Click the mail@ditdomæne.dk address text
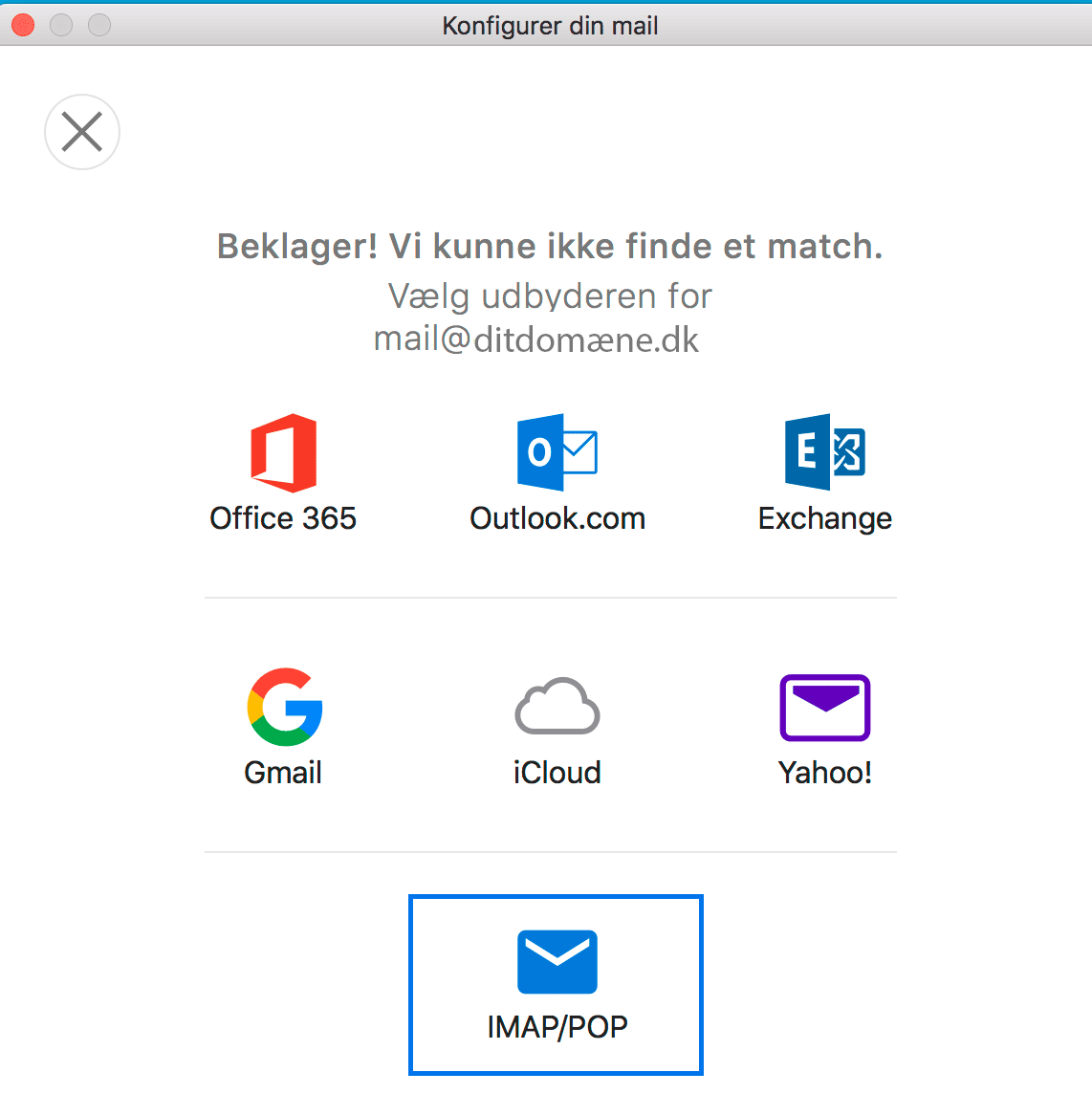Image resolution: width=1092 pixels, height=1116 pixels. click(x=536, y=339)
